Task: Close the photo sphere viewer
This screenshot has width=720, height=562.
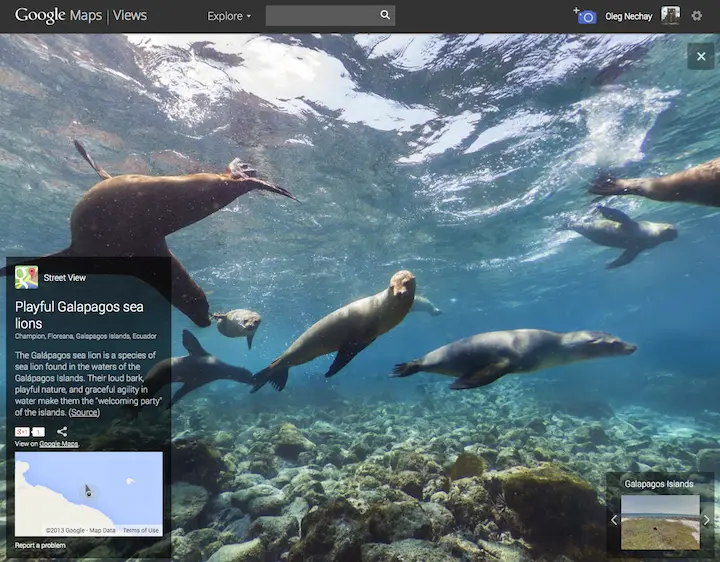Action: pos(701,56)
